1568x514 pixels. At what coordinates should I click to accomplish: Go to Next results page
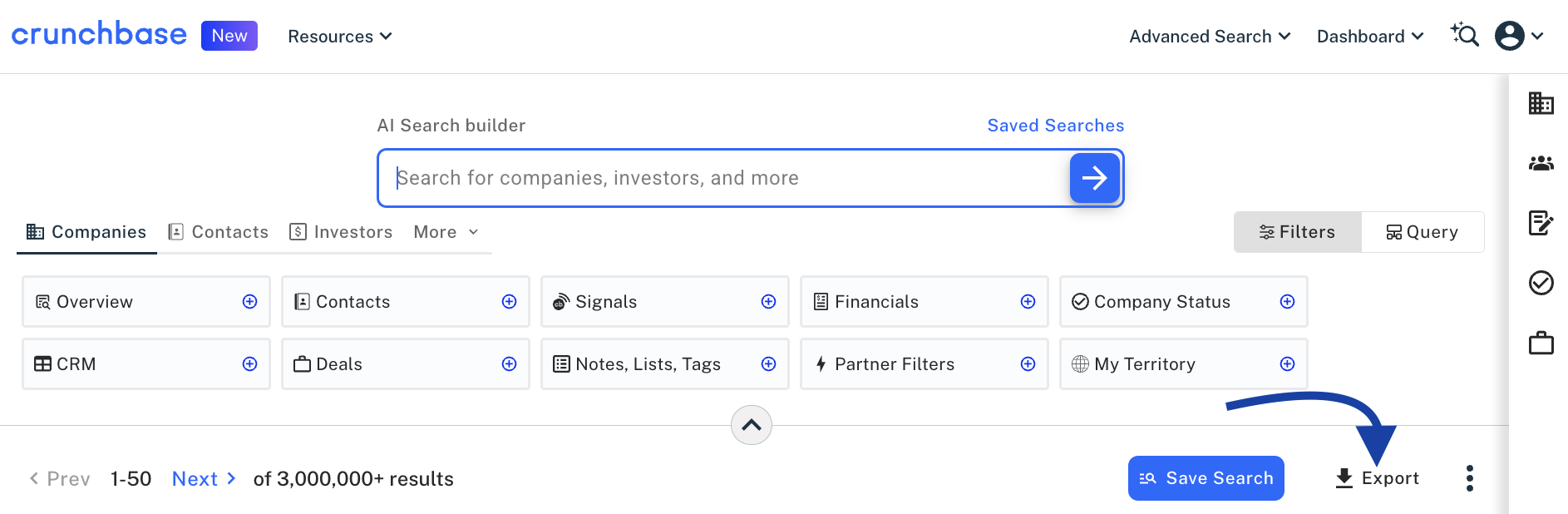(x=204, y=479)
